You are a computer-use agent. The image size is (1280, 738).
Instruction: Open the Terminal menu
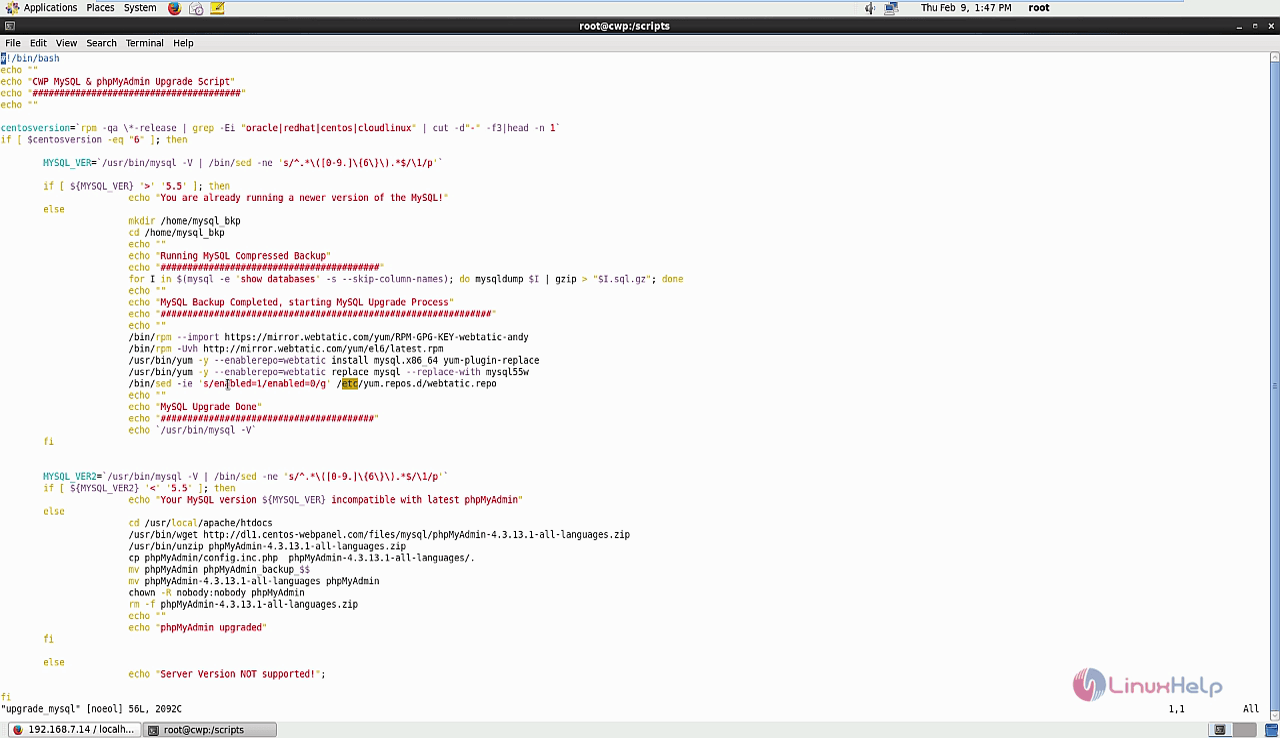(x=144, y=43)
